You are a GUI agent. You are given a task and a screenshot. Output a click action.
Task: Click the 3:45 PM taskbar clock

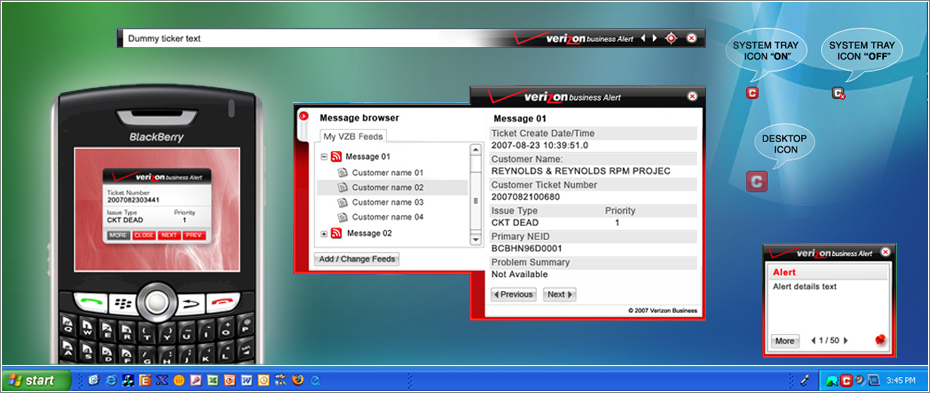pos(900,380)
